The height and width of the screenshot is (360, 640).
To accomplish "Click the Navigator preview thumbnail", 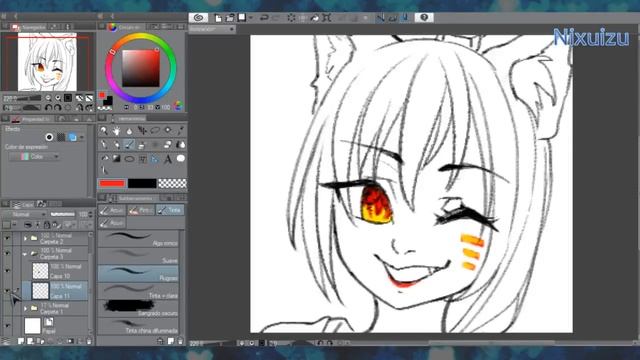I will [47, 62].
